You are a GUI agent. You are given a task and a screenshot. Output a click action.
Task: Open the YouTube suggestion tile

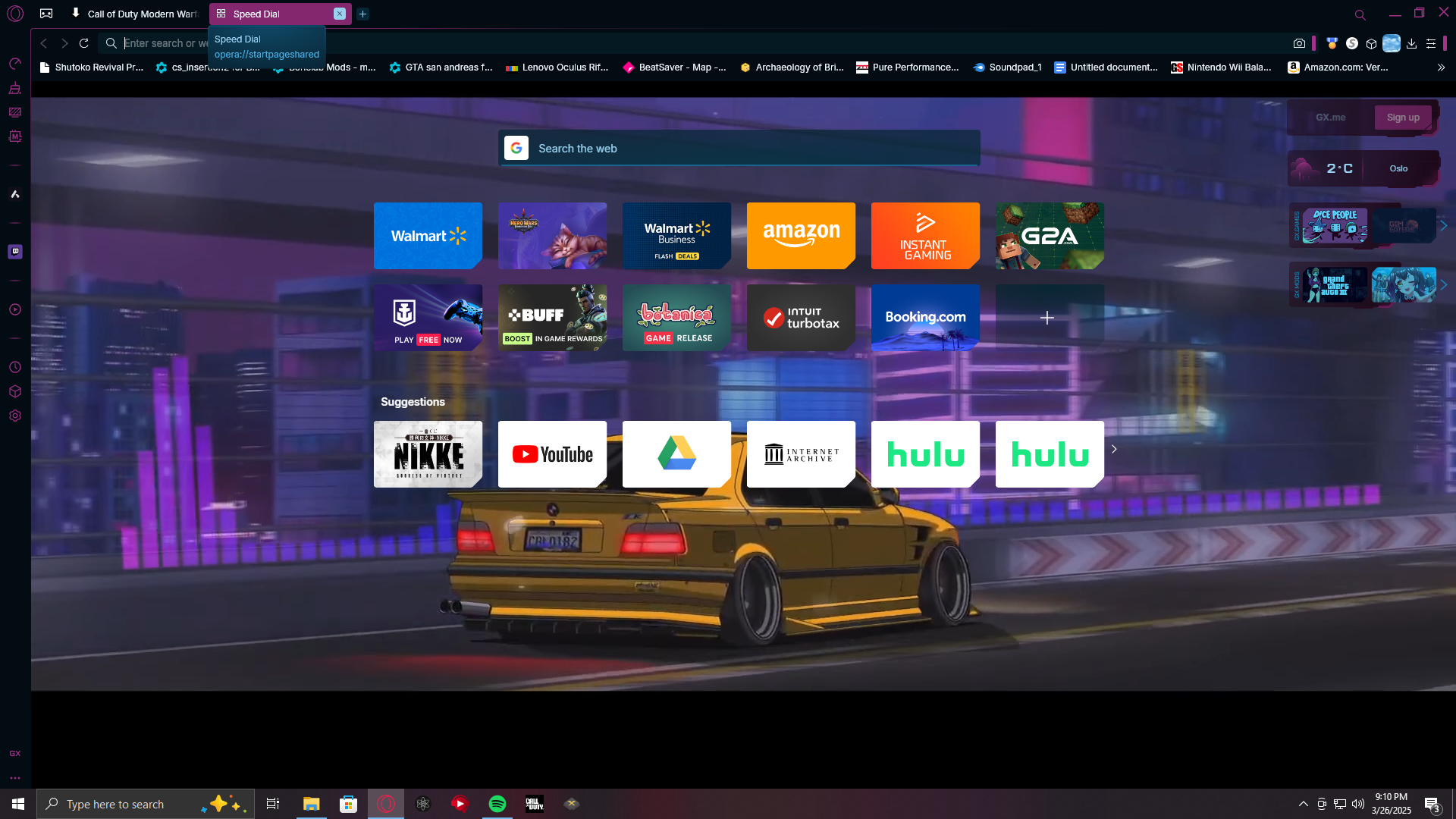(552, 454)
